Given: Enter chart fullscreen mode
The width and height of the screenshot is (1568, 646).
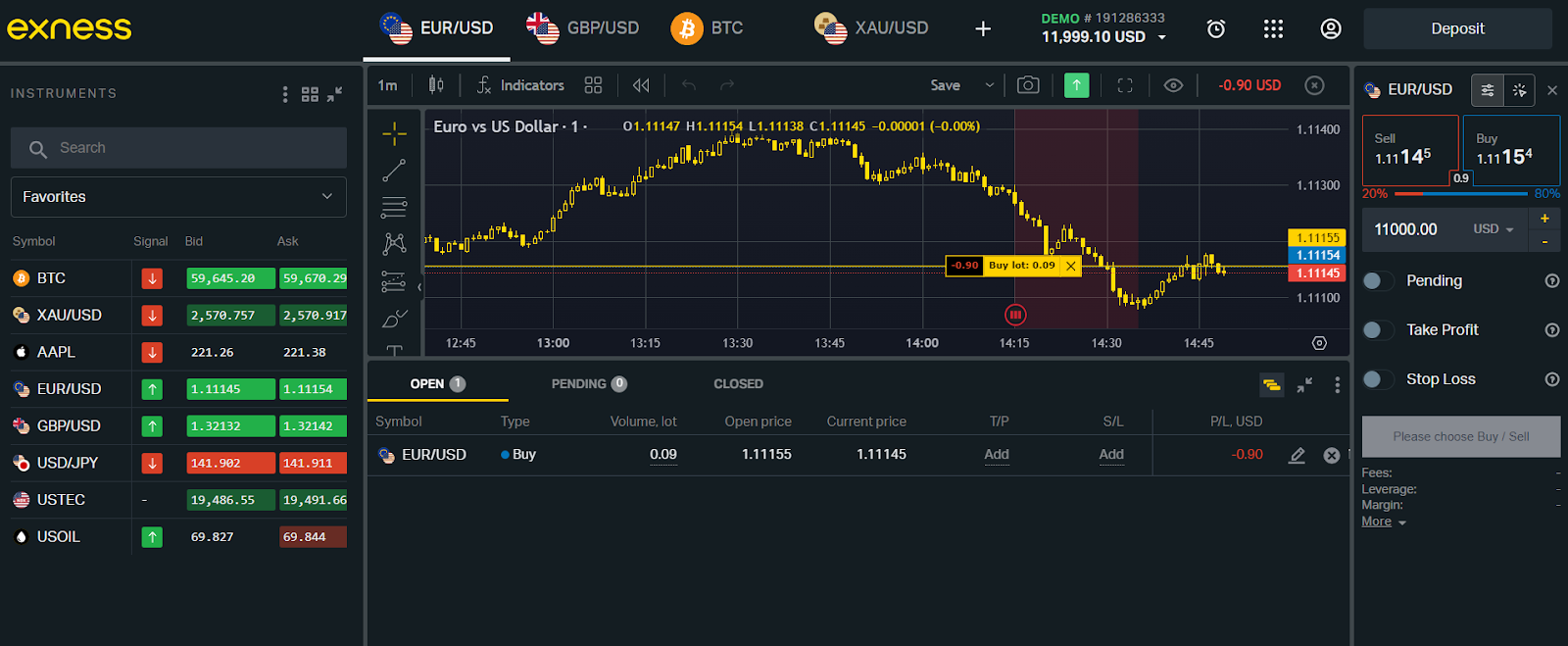Looking at the screenshot, I should coord(1125,85).
